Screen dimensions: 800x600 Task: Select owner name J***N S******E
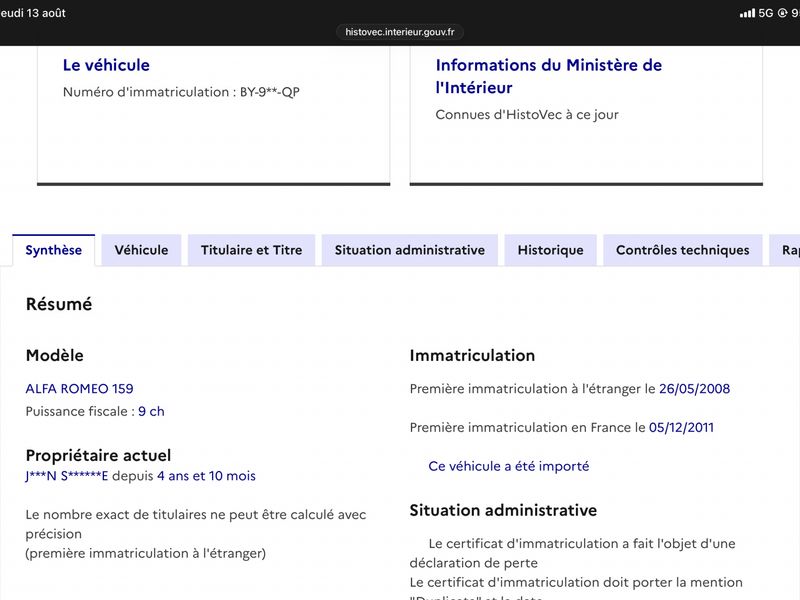pos(67,476)
